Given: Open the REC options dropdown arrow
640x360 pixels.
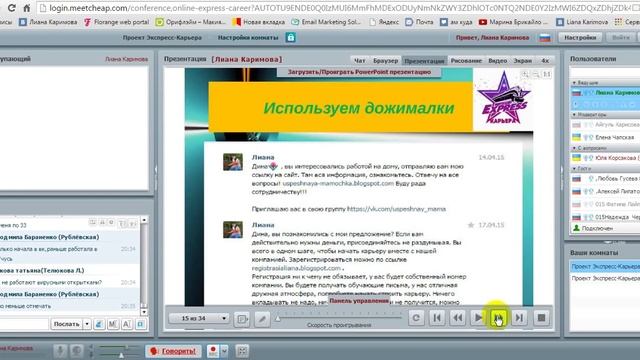Looking at the screenshot, I should point(224,351).
